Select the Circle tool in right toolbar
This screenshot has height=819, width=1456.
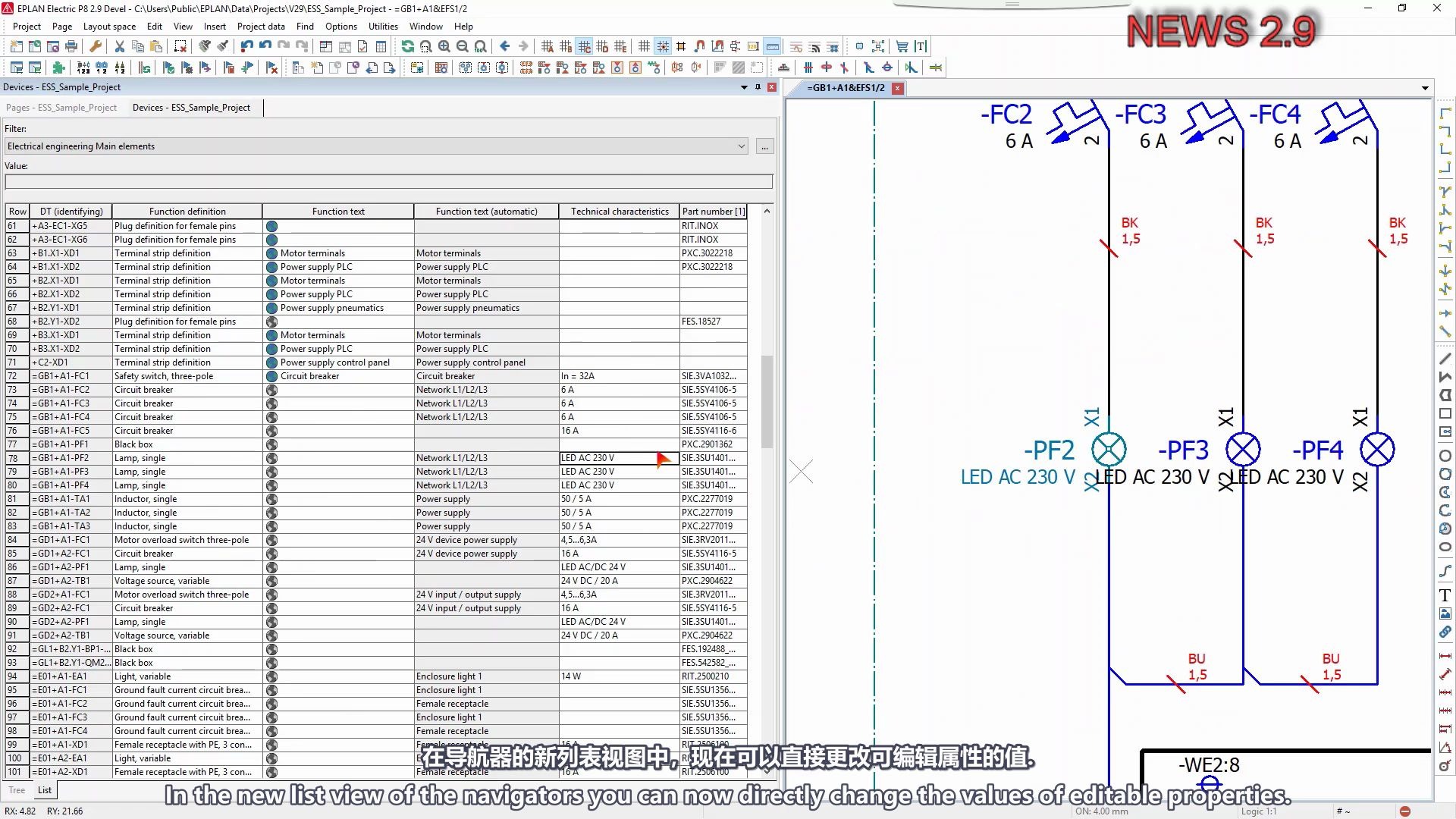point(1445,456)
